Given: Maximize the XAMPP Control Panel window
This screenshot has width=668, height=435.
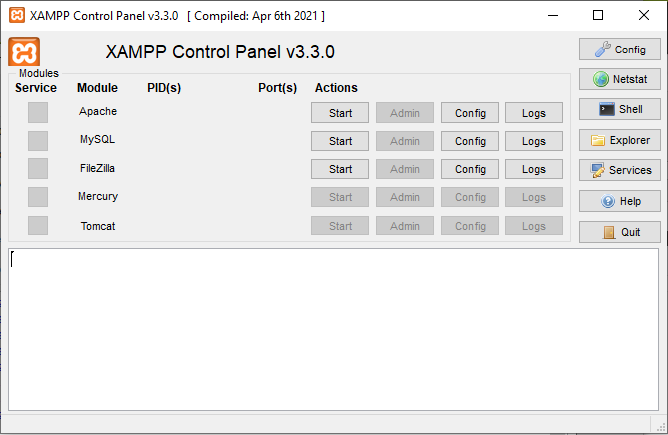Looking at the screenshot, I should 598,15.
